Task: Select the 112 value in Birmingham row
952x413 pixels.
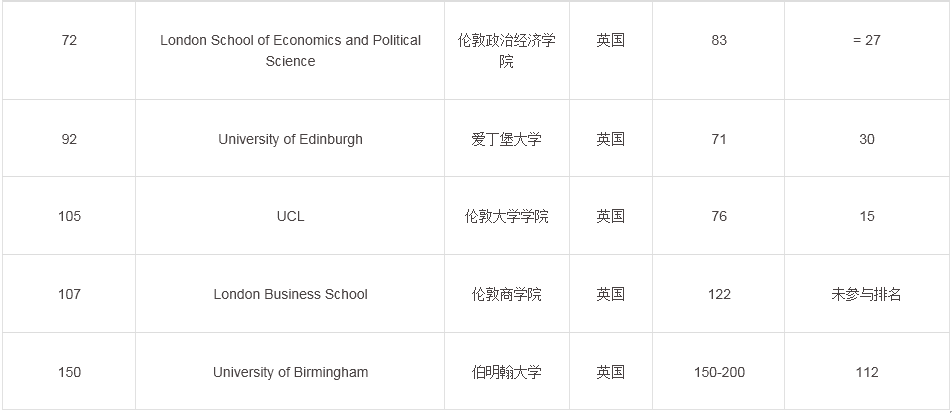Action: 866,373
